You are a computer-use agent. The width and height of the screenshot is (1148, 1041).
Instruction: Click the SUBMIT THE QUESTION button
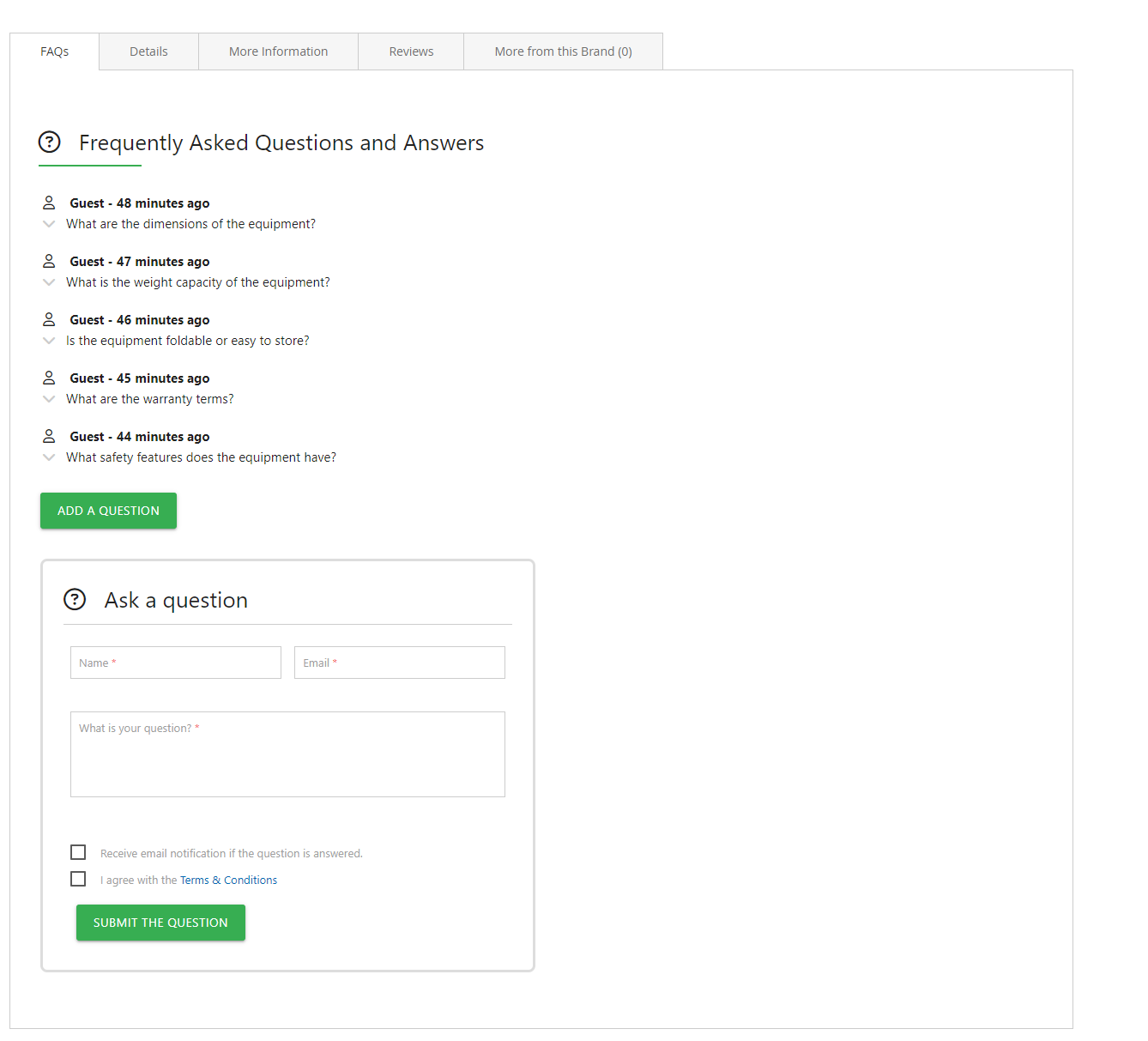point(160,923)
